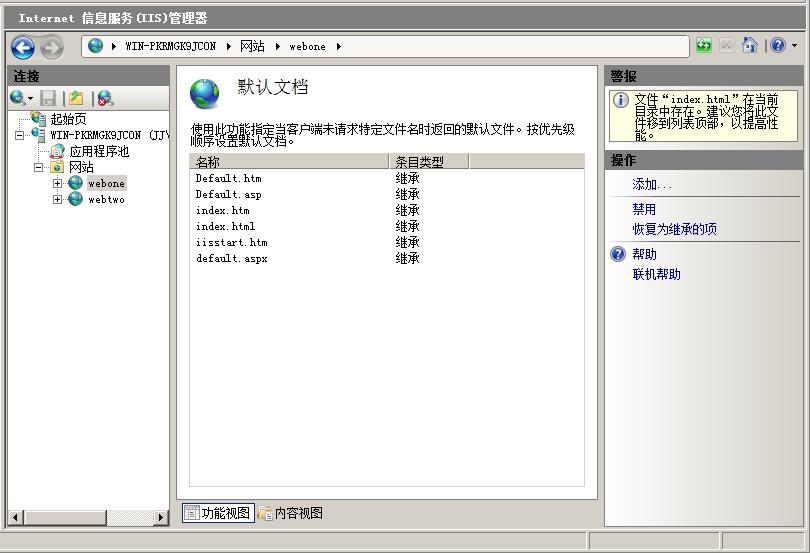Click arrow after WIN-PKRMGK9JCON in breadcrumb
This screenshot has height=553, width=810.
pyautogui.click(x=228, y=47)
